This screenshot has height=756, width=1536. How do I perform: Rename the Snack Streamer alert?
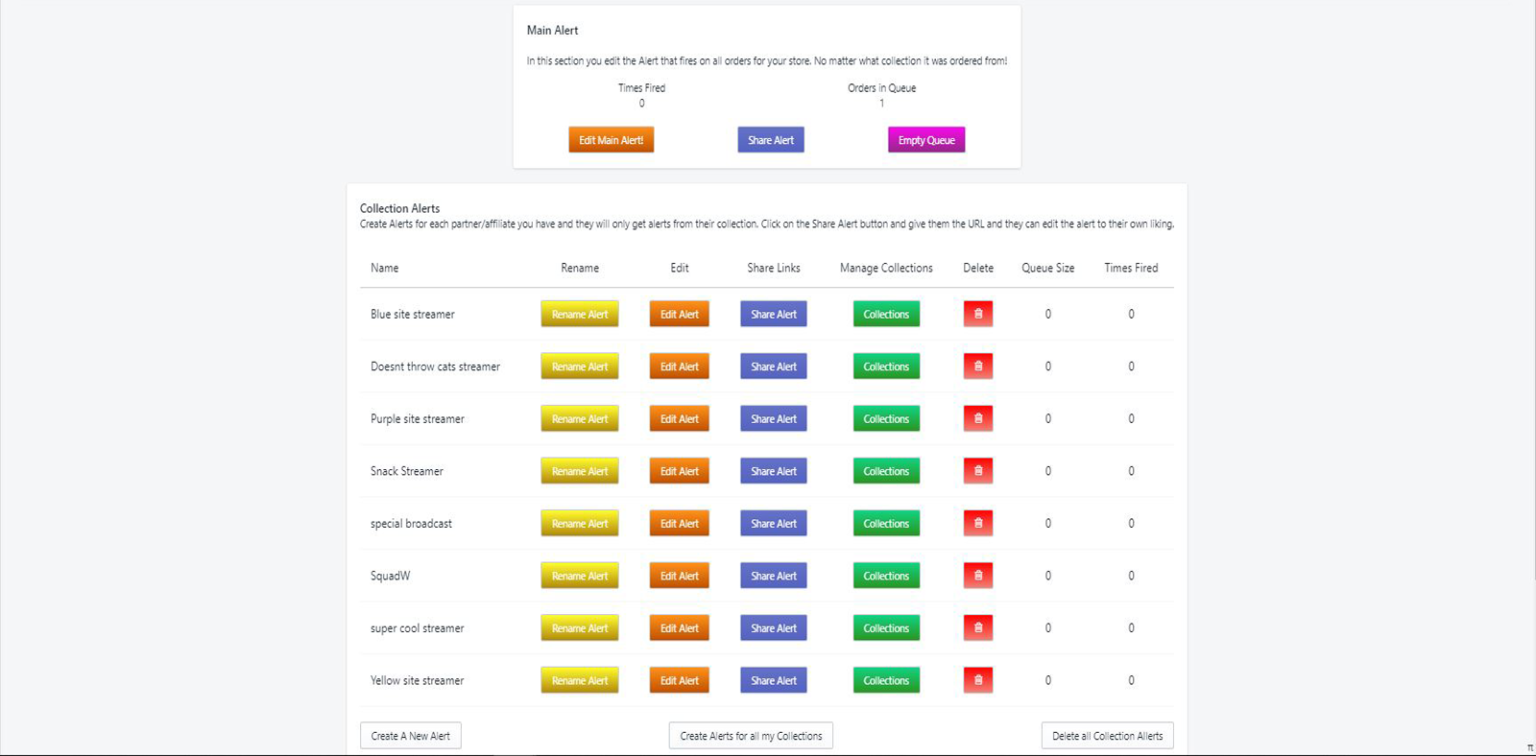(x=580, y=471)
